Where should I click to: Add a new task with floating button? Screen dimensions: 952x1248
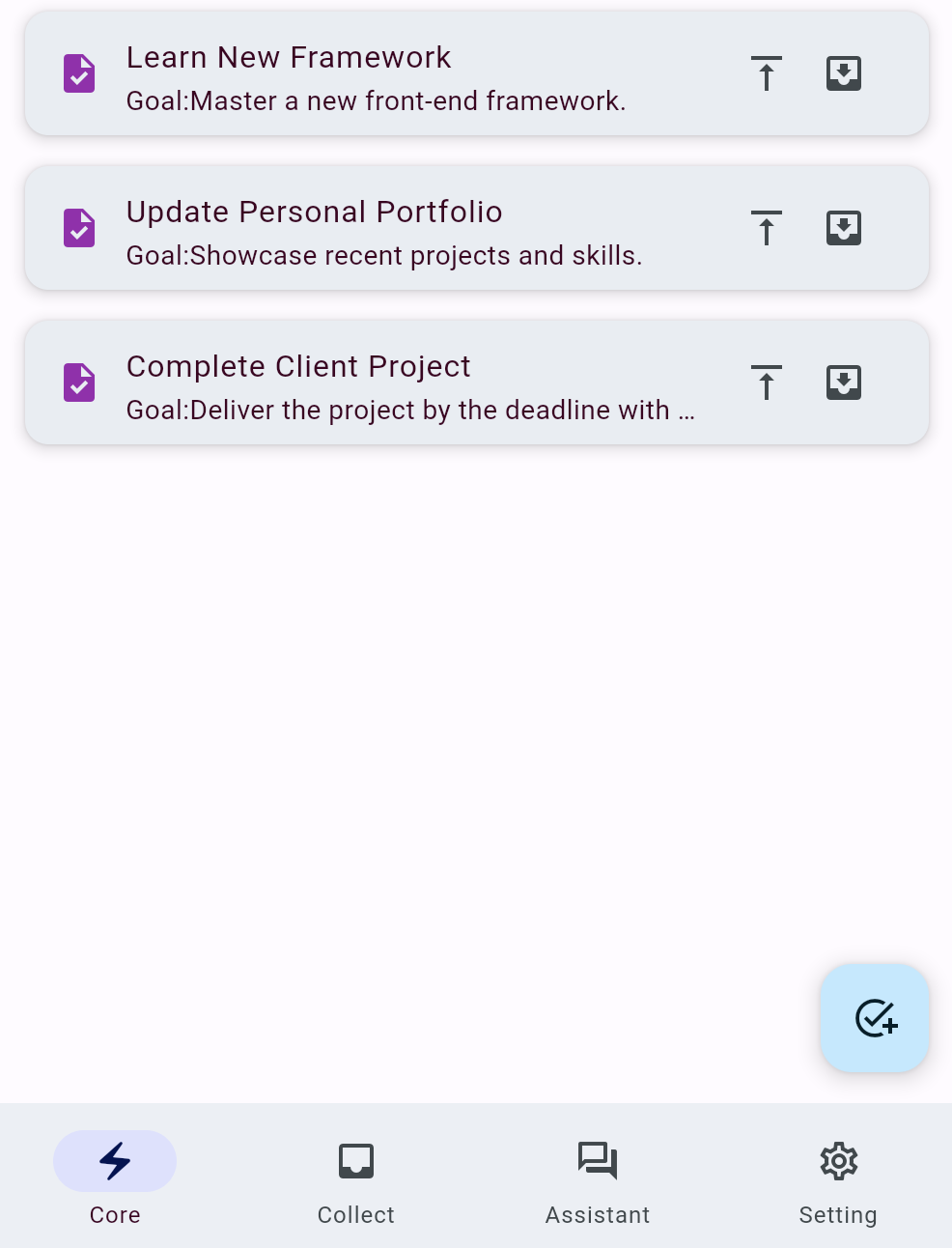[875, 1018]
